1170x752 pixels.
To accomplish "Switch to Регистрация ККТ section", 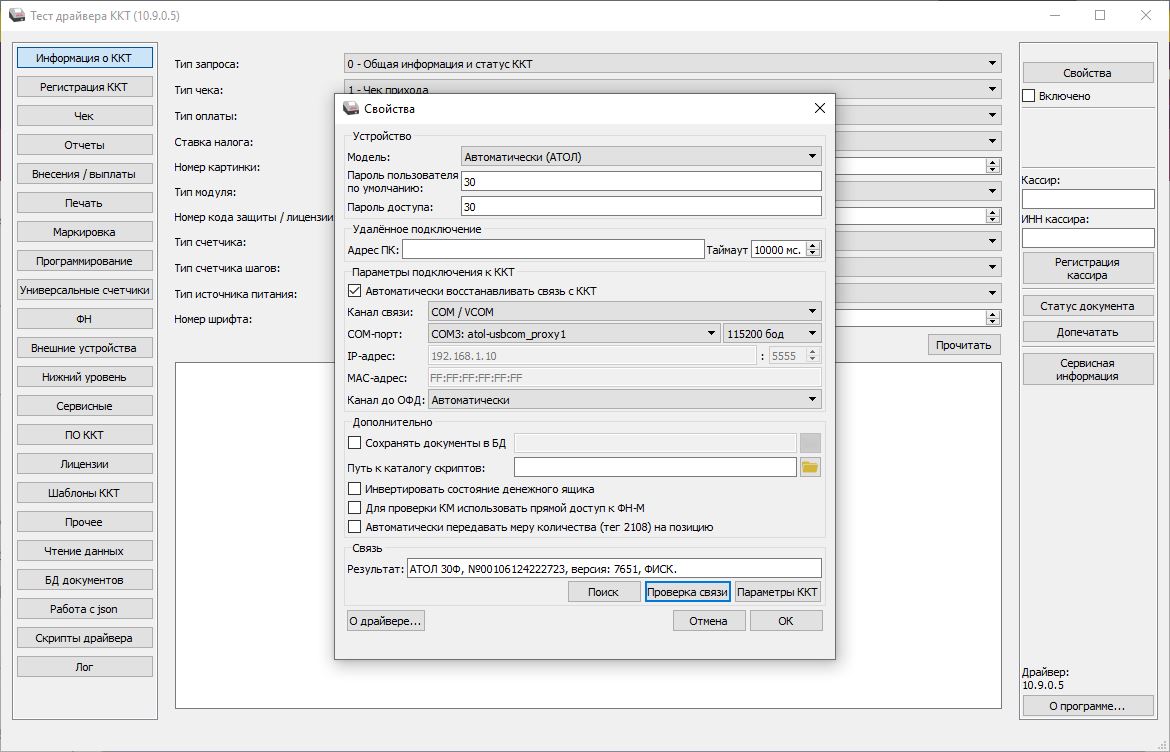I will point(84,87).
